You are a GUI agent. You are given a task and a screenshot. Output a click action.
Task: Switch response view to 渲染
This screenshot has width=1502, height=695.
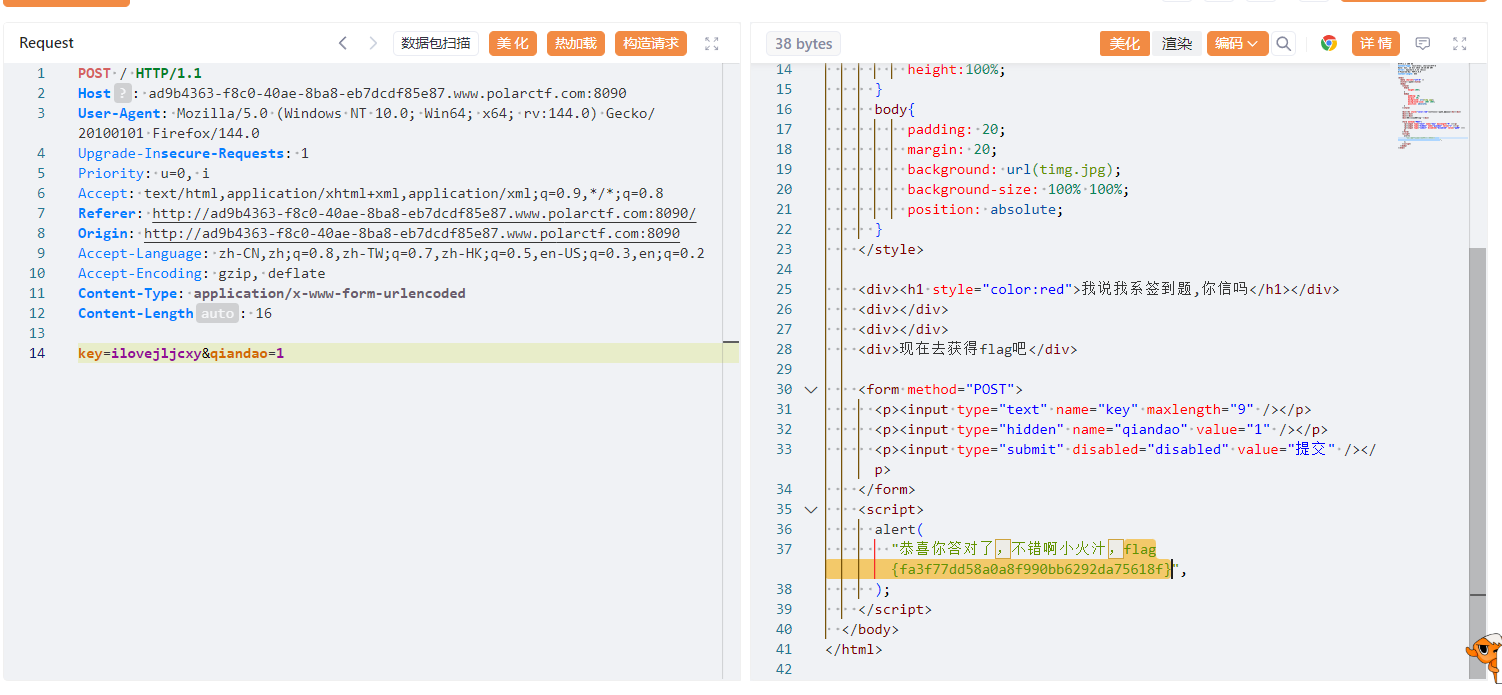(x=1177, y=43)
